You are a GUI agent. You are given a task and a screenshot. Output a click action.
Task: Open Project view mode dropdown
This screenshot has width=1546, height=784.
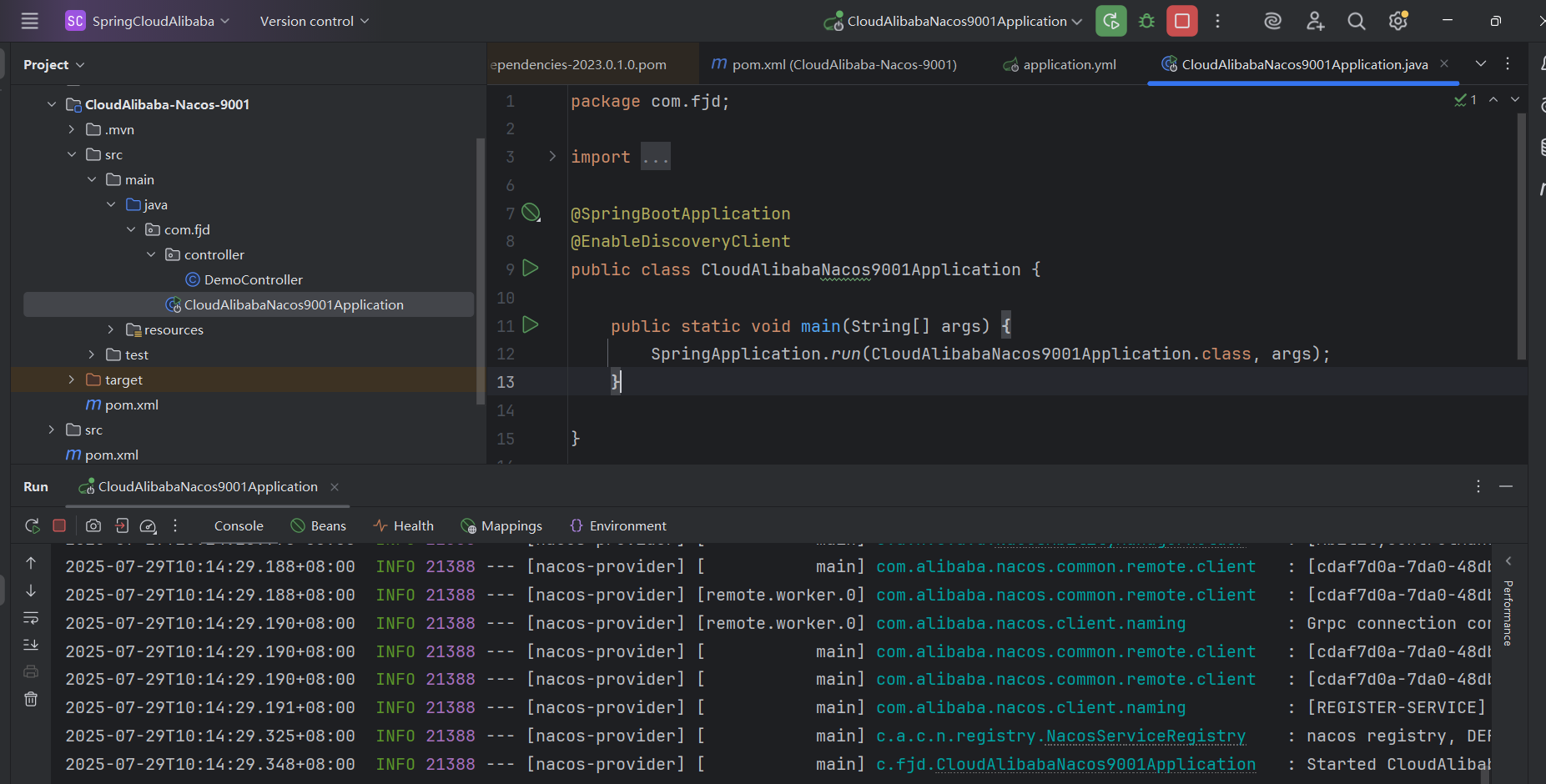[x=54, y=64]
